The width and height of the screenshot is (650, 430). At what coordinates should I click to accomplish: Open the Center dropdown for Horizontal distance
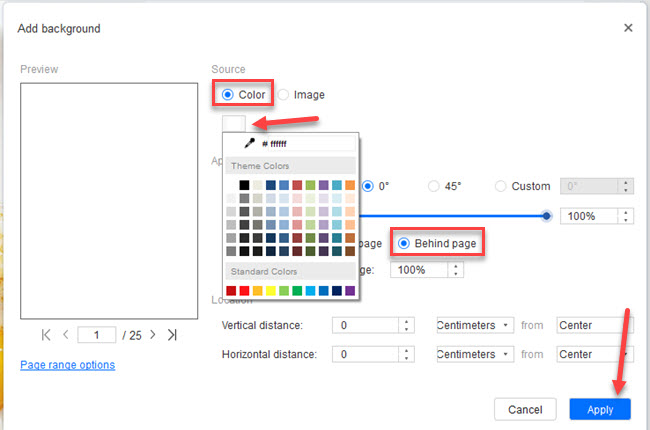(x=595, y=354)
